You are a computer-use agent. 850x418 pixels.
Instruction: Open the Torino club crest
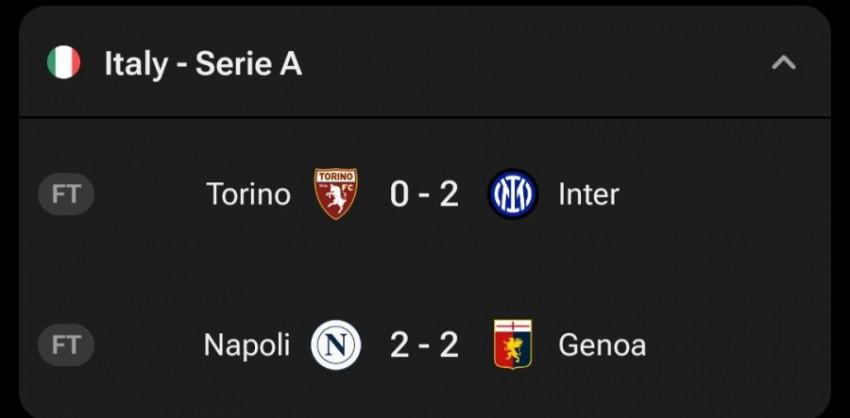click(x=336, y=194)
